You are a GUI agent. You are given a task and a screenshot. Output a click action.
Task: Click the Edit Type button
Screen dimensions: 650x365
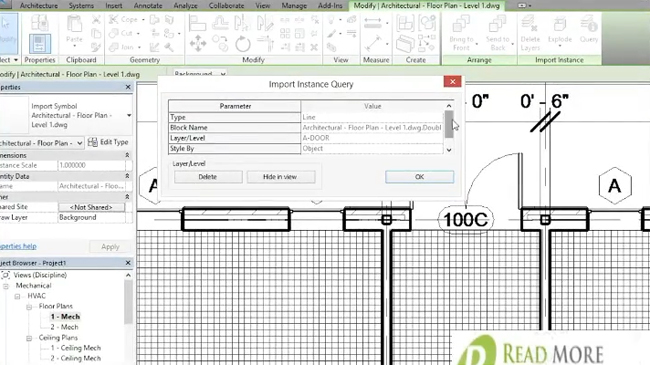(x=108, y=142)
